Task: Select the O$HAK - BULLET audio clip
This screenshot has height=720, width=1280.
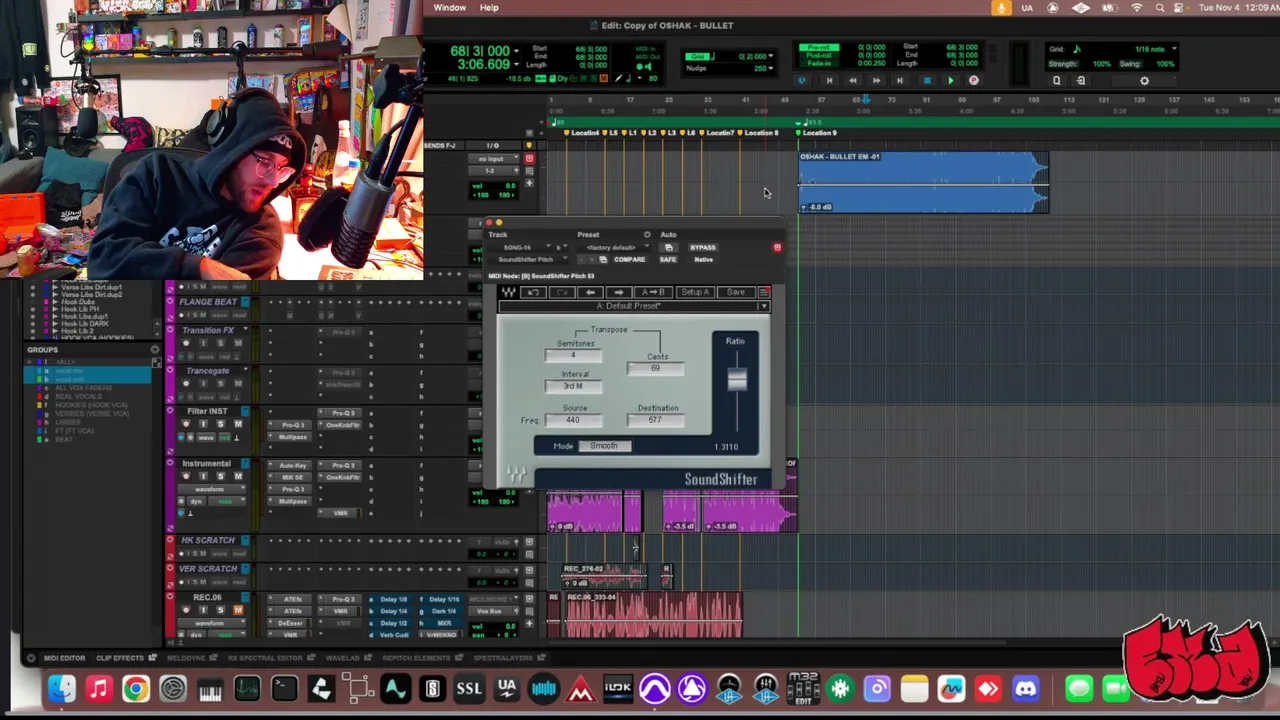Action: point(923,183)
